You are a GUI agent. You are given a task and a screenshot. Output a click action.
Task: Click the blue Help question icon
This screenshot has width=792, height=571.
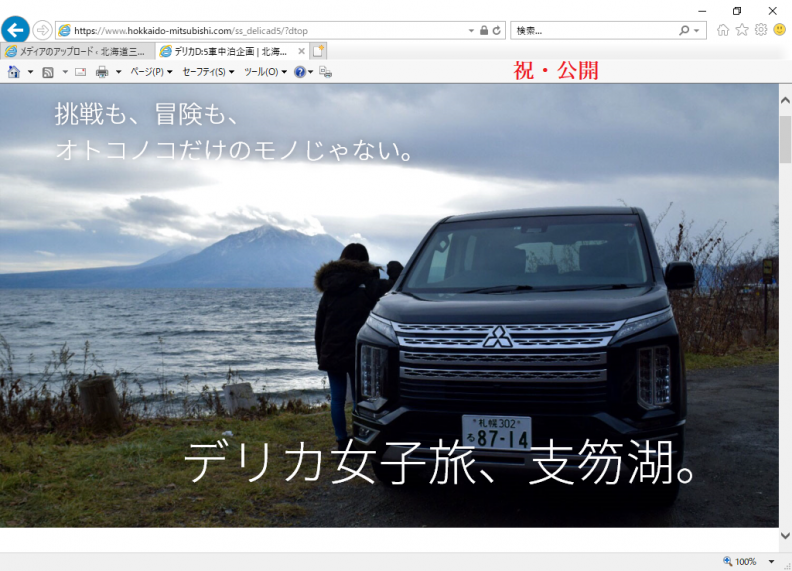300,72
